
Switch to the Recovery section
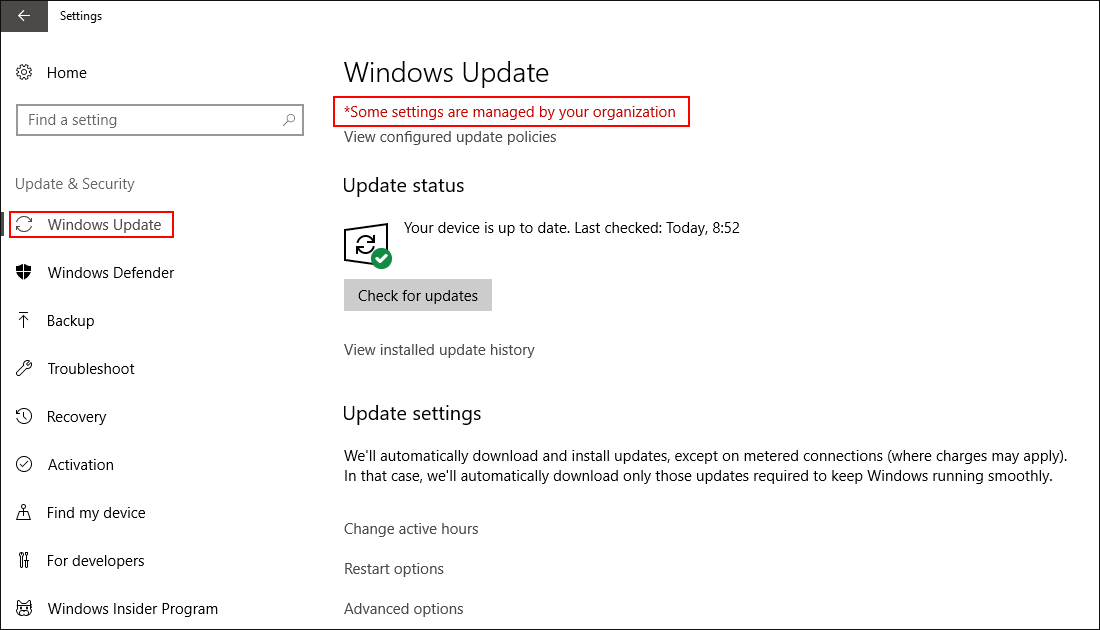pos(76,417)
